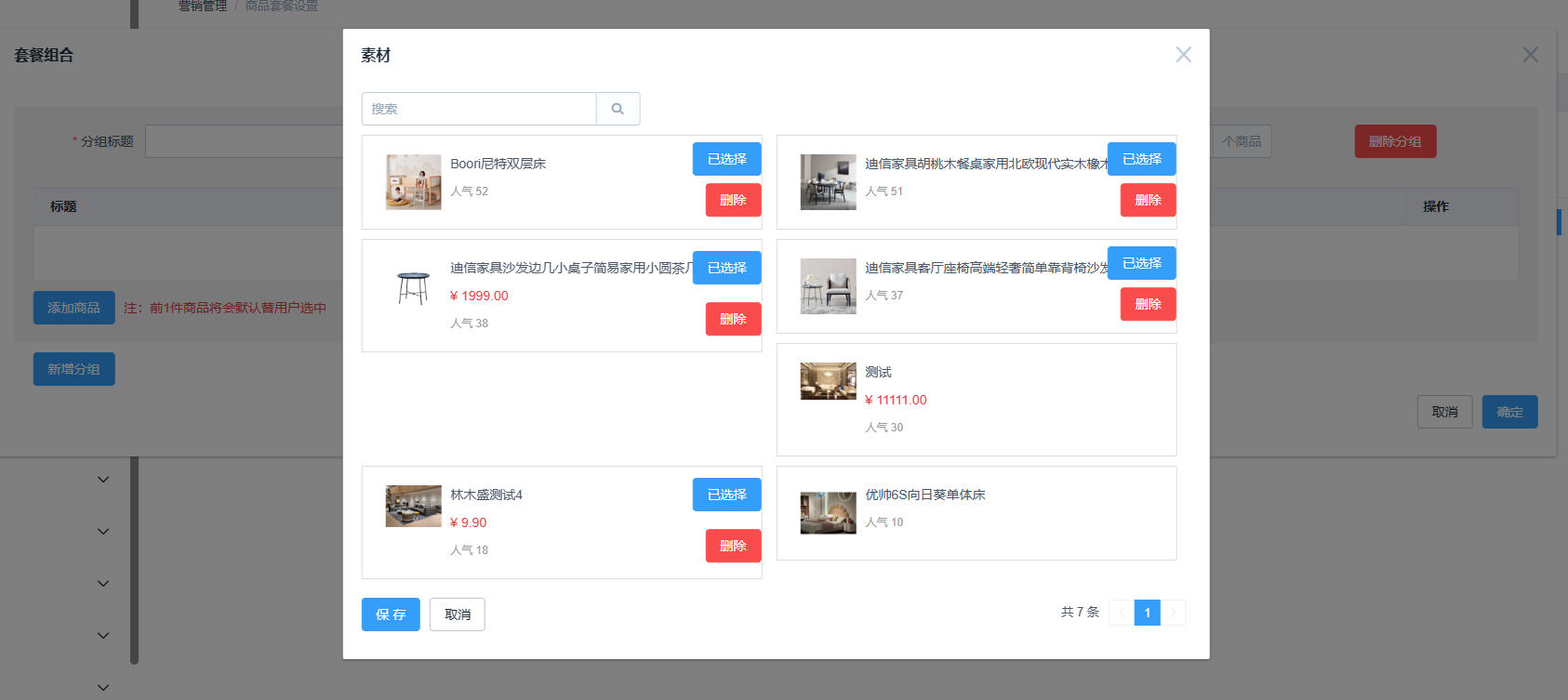Click the 测试 item title
The image size is (1568, 700).
[878, 372]
